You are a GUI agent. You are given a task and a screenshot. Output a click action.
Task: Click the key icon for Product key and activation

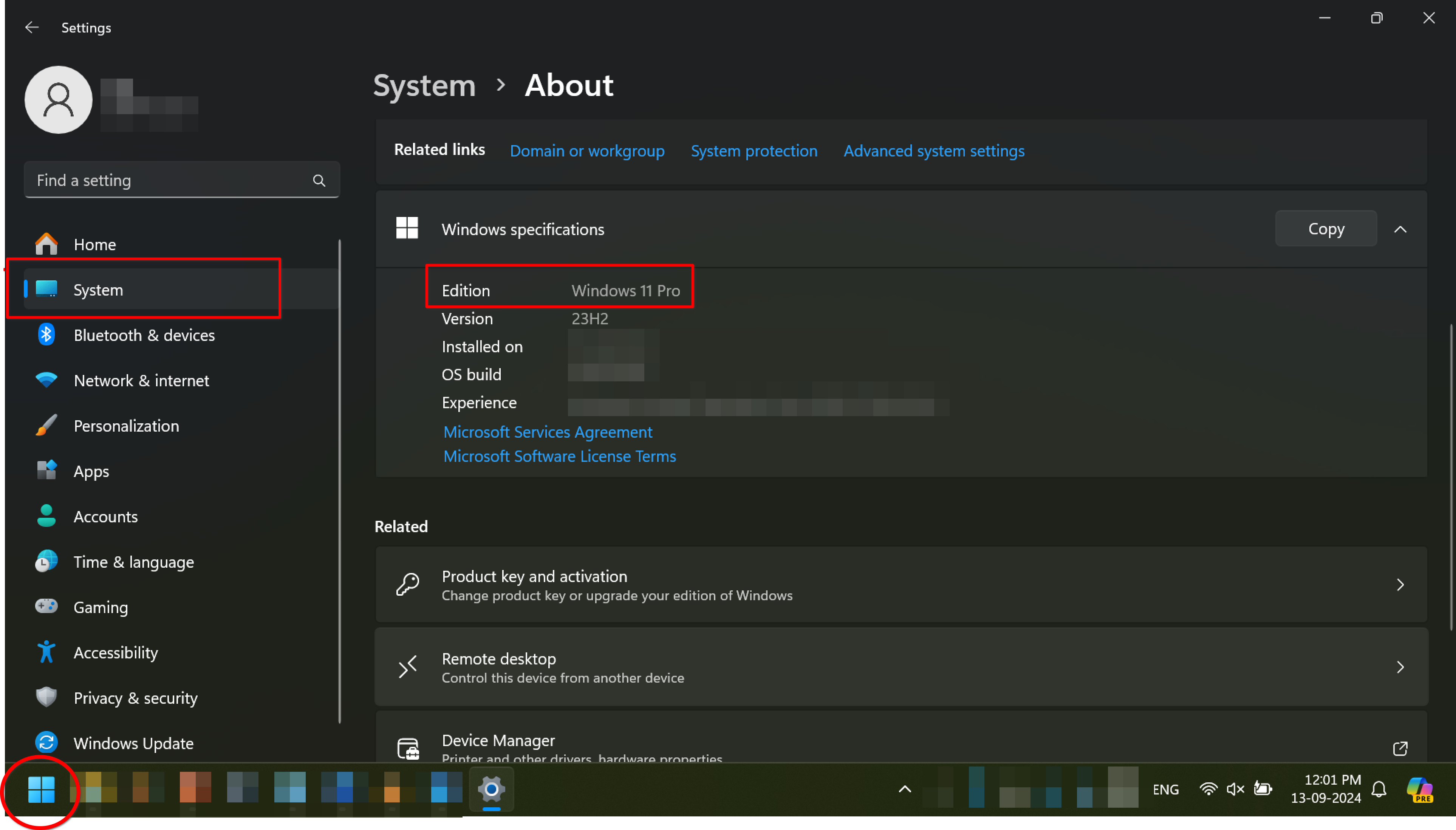pos(407,585)
